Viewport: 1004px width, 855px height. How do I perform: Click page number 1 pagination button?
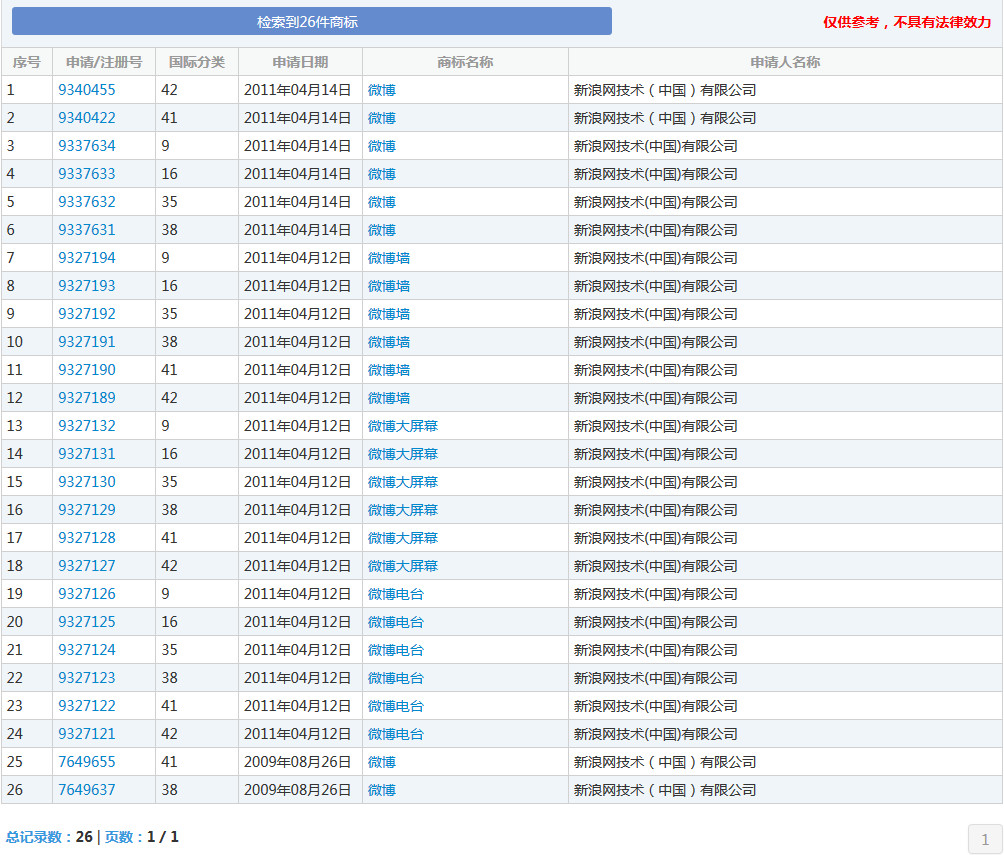[985, 839]
